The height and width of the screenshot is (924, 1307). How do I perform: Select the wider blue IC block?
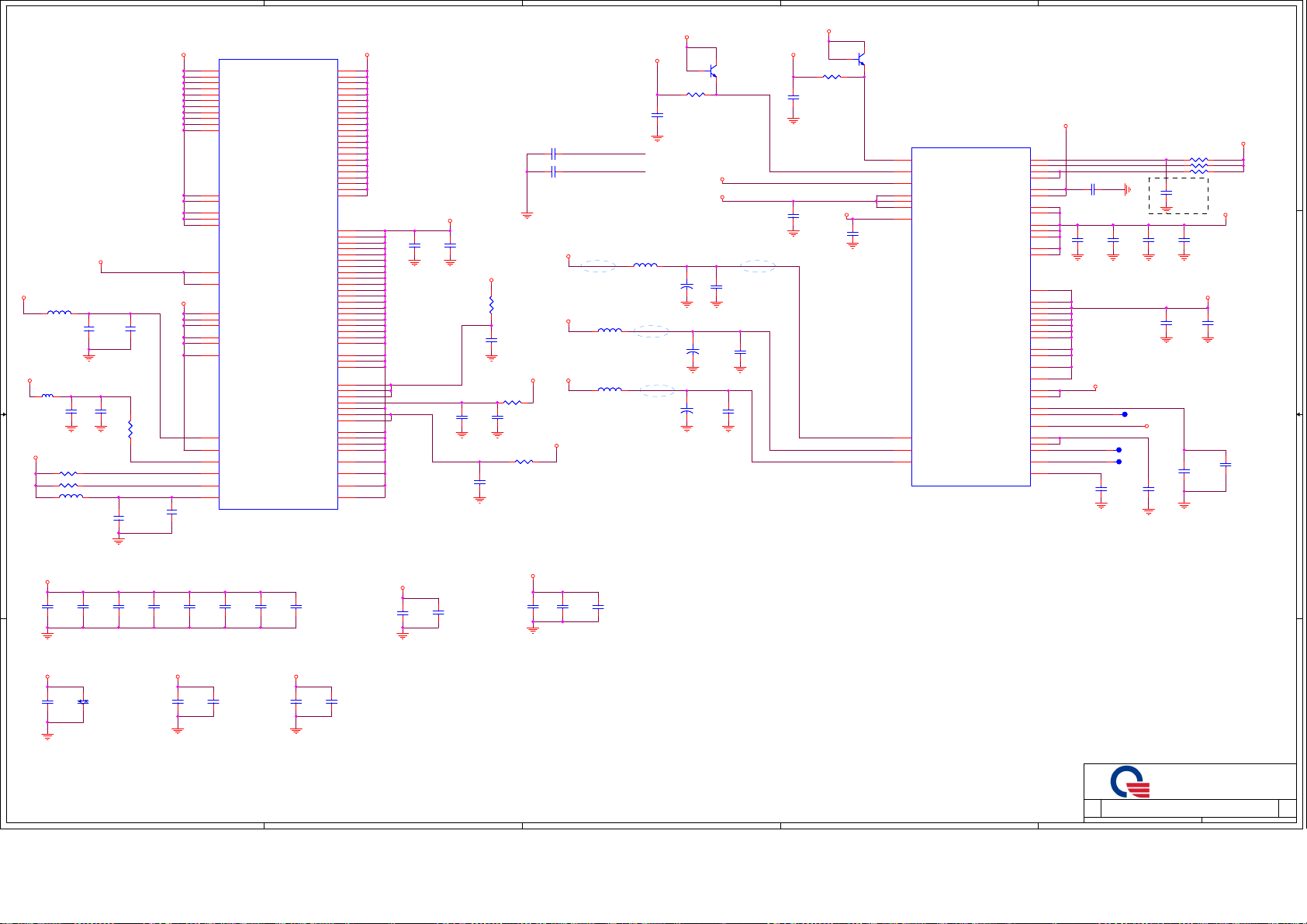[x=970, y=317]
